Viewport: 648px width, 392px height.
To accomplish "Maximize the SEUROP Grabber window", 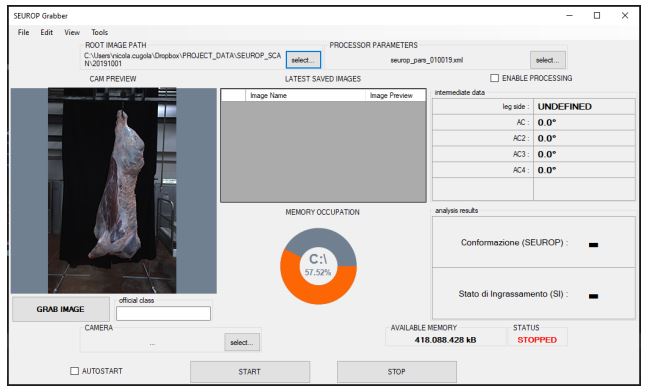I will [597, 16].
